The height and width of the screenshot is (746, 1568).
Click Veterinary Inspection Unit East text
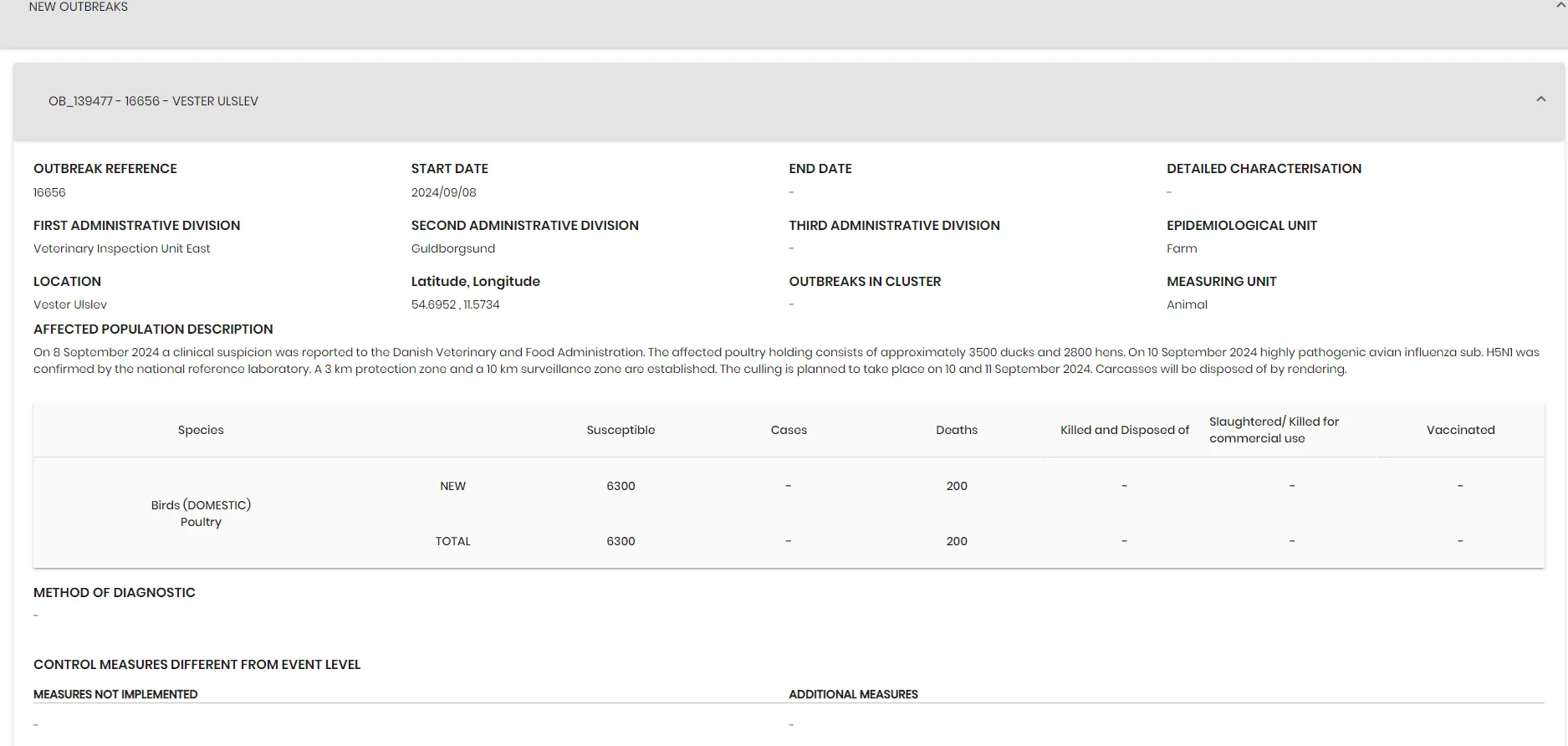122,248
